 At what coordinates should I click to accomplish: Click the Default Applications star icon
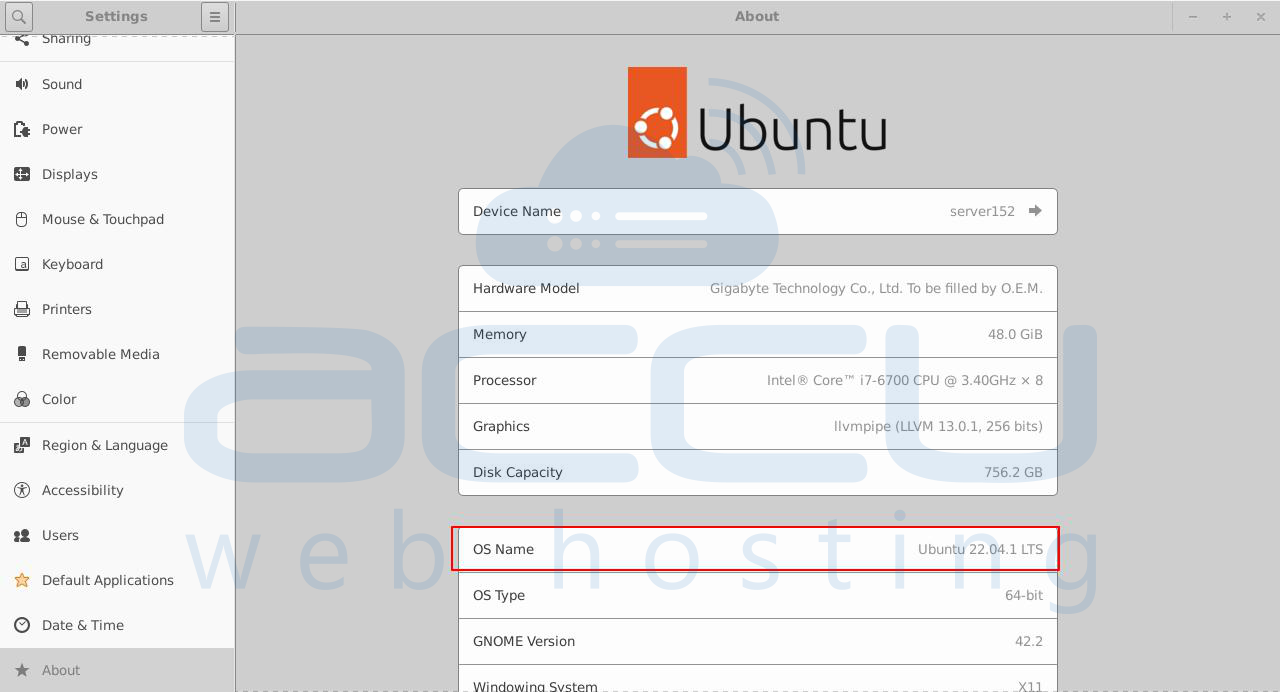[x=22, y=580]
